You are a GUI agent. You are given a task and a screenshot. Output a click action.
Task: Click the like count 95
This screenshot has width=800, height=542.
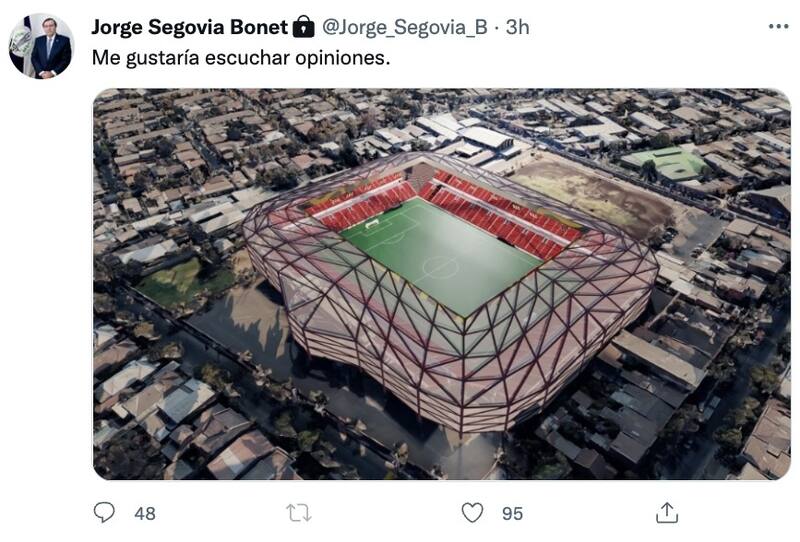click(512, 513)
